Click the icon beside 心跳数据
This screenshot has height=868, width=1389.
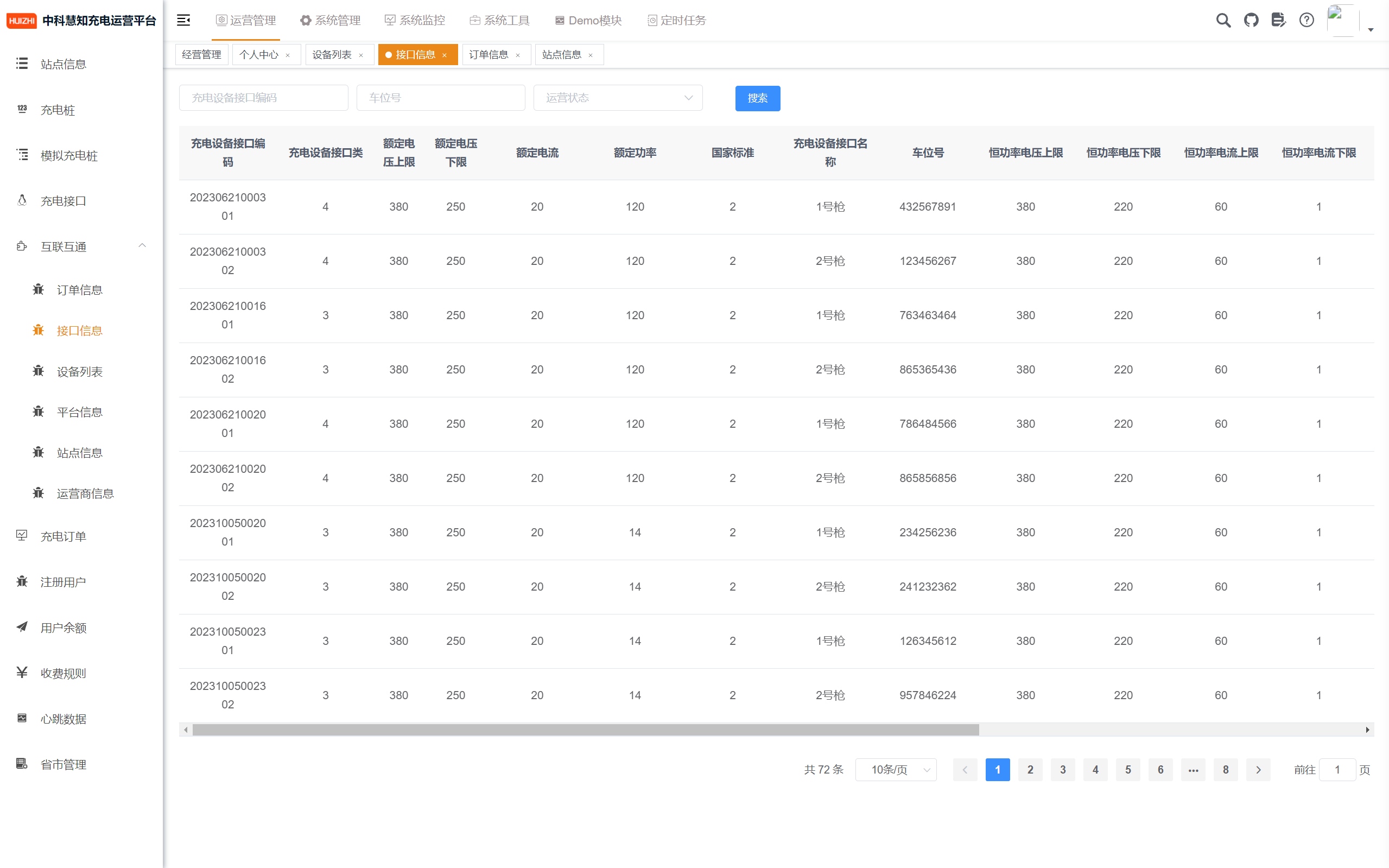(22, 718)
